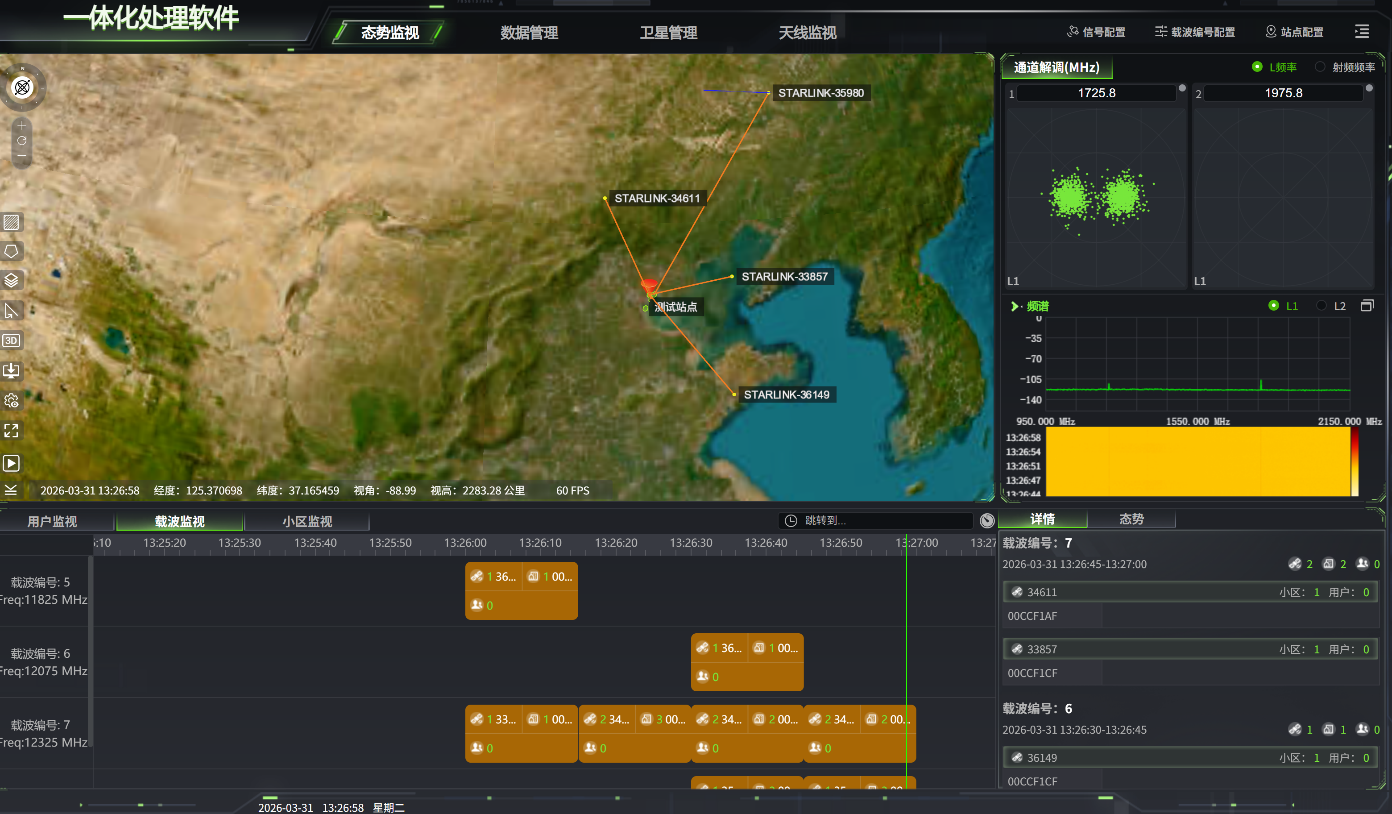1392x814 pixels.
Task: Select L2 spectrum radio button
Action: (x=1321, y=306)
